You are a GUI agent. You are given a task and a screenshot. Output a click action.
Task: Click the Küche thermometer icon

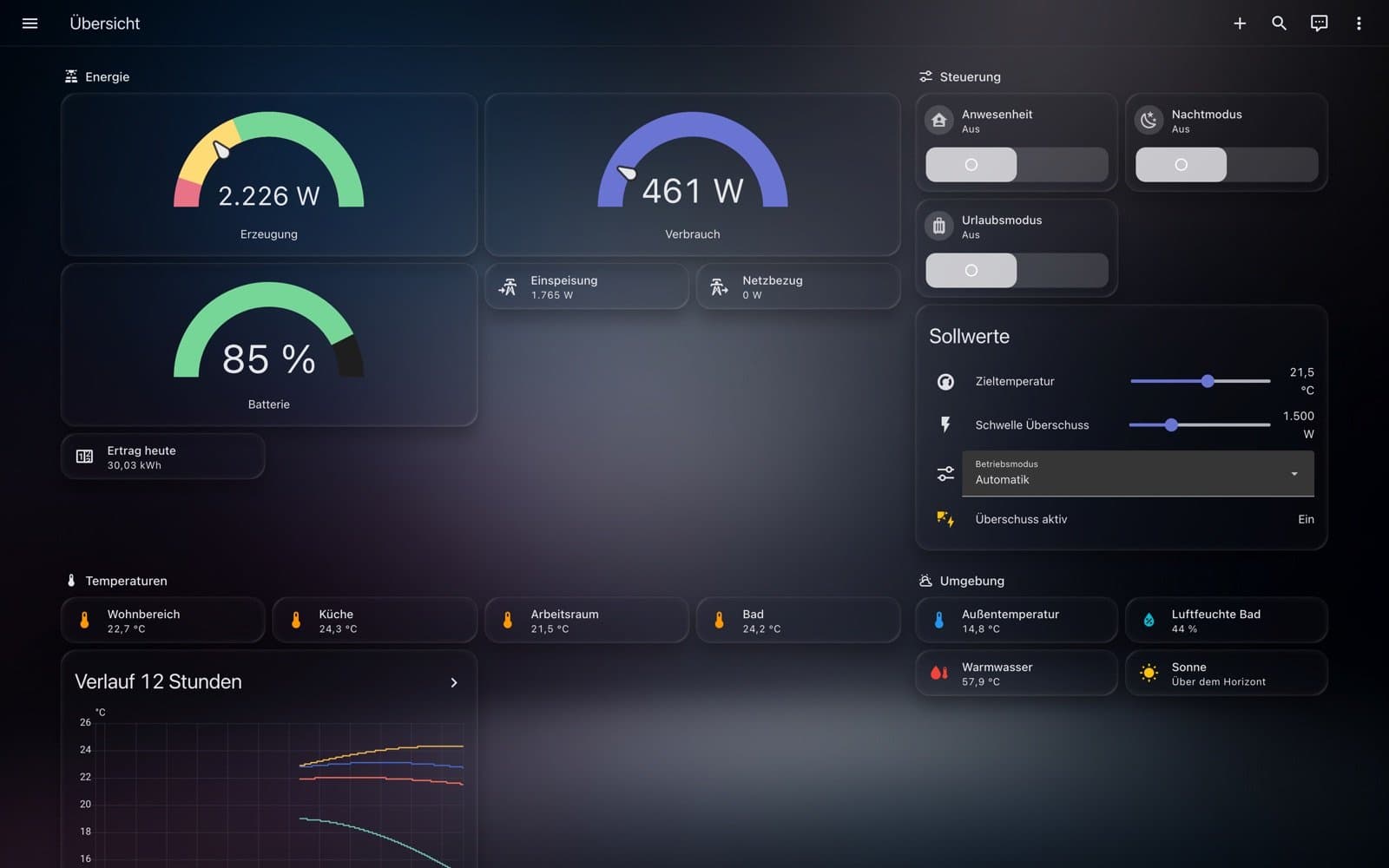296,621
